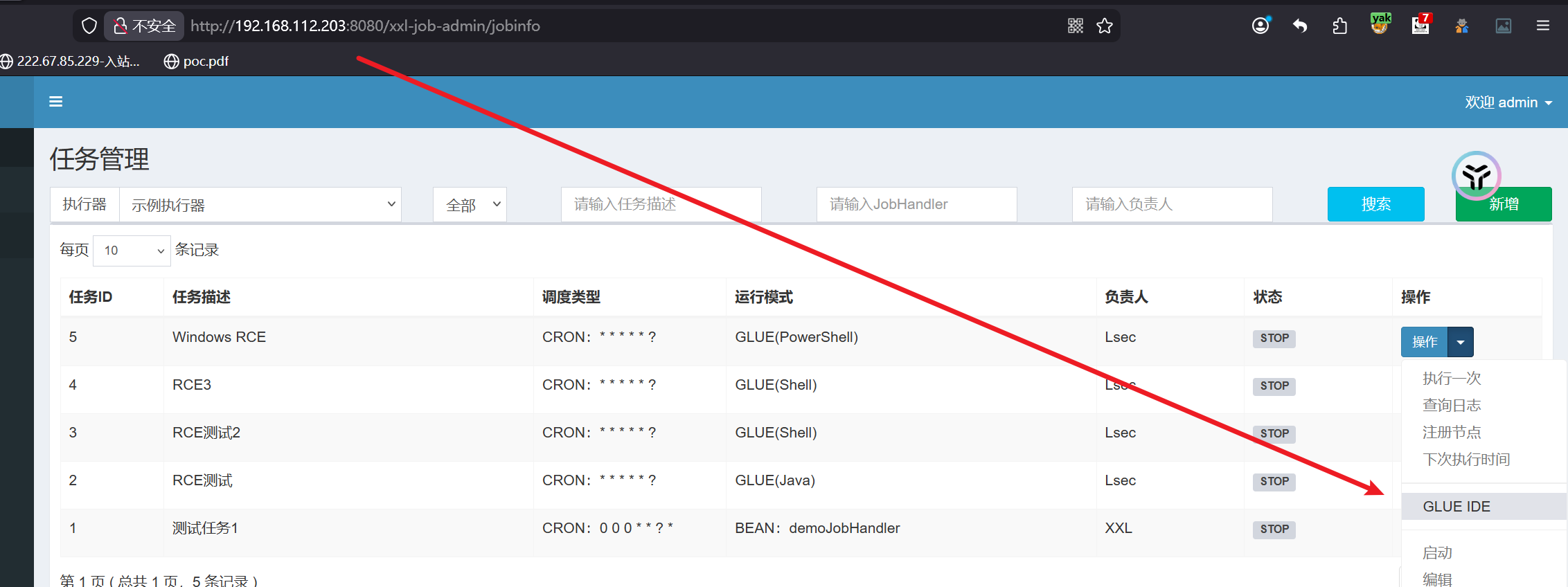
Task: Click the floating Y assistant icon
Action: tap(1476, 175)
